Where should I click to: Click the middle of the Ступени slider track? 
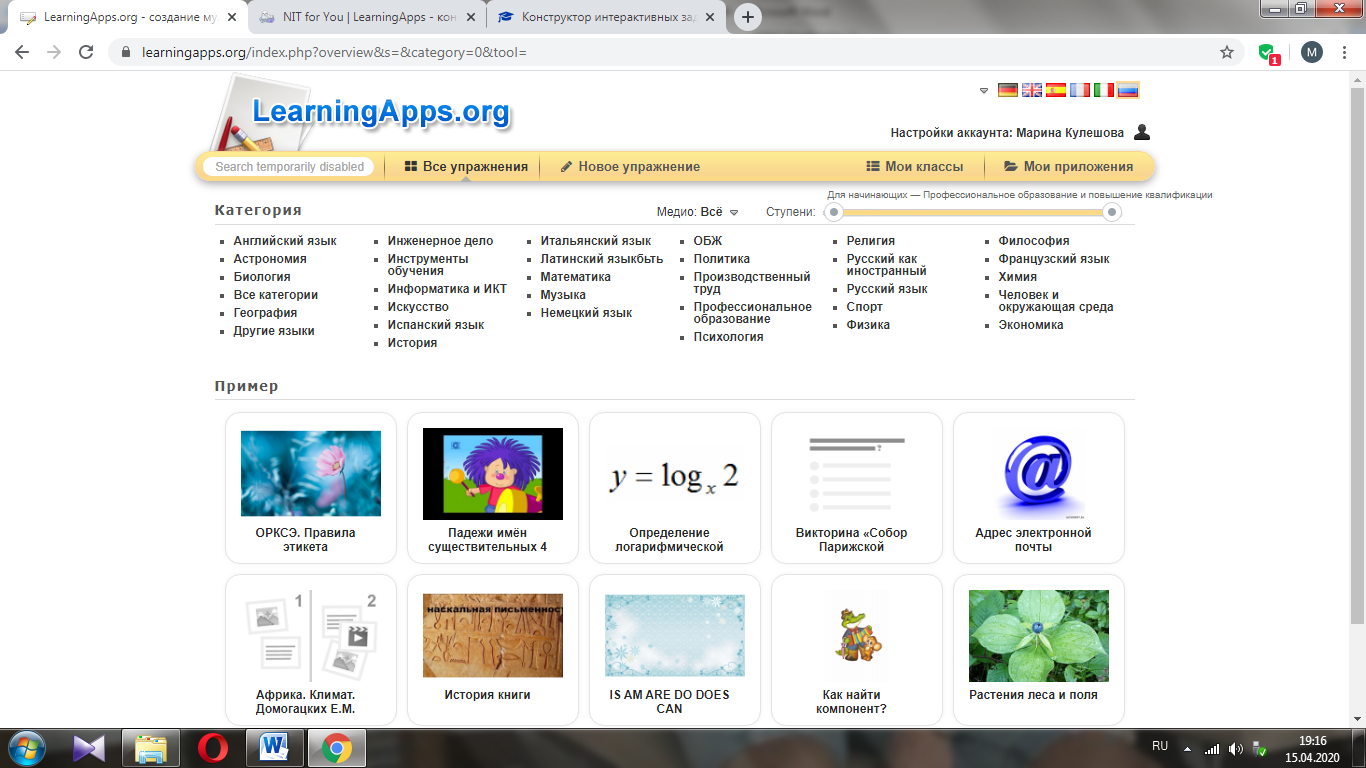[973, 212]
